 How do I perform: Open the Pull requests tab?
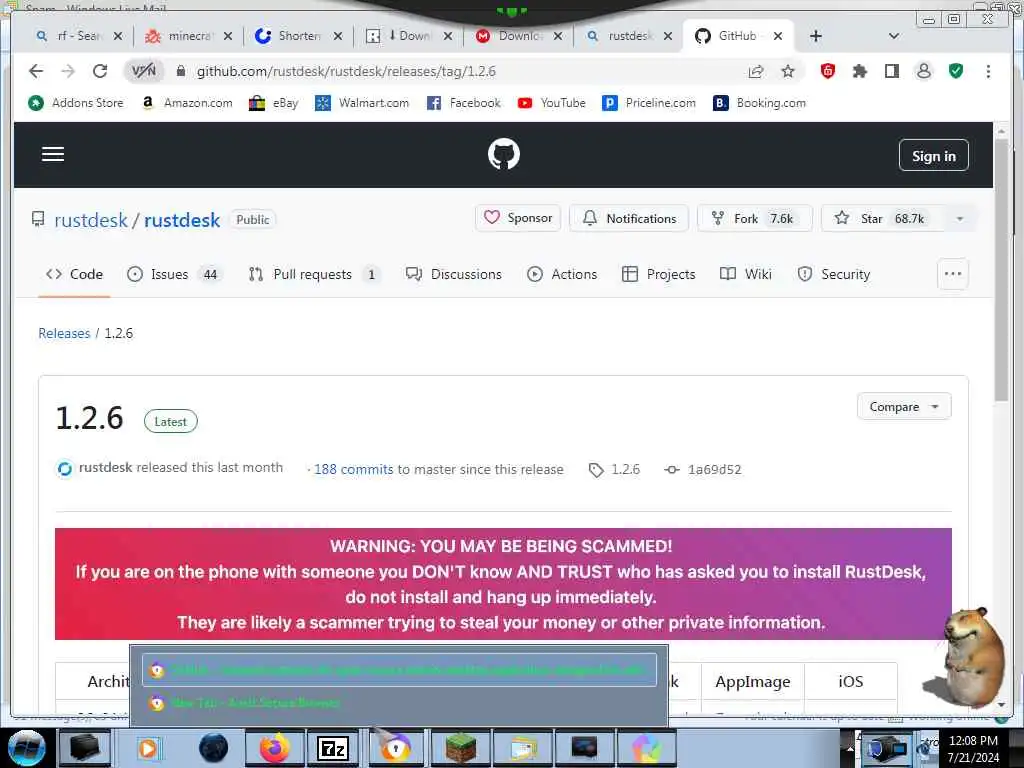pos(314,274)
